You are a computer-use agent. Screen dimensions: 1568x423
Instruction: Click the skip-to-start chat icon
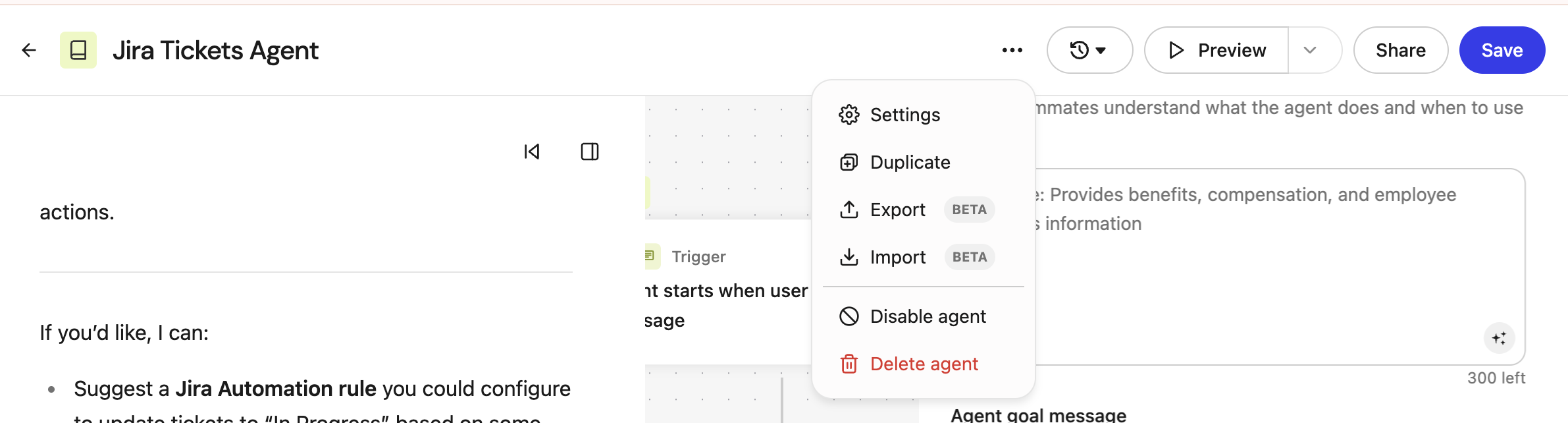532,152
